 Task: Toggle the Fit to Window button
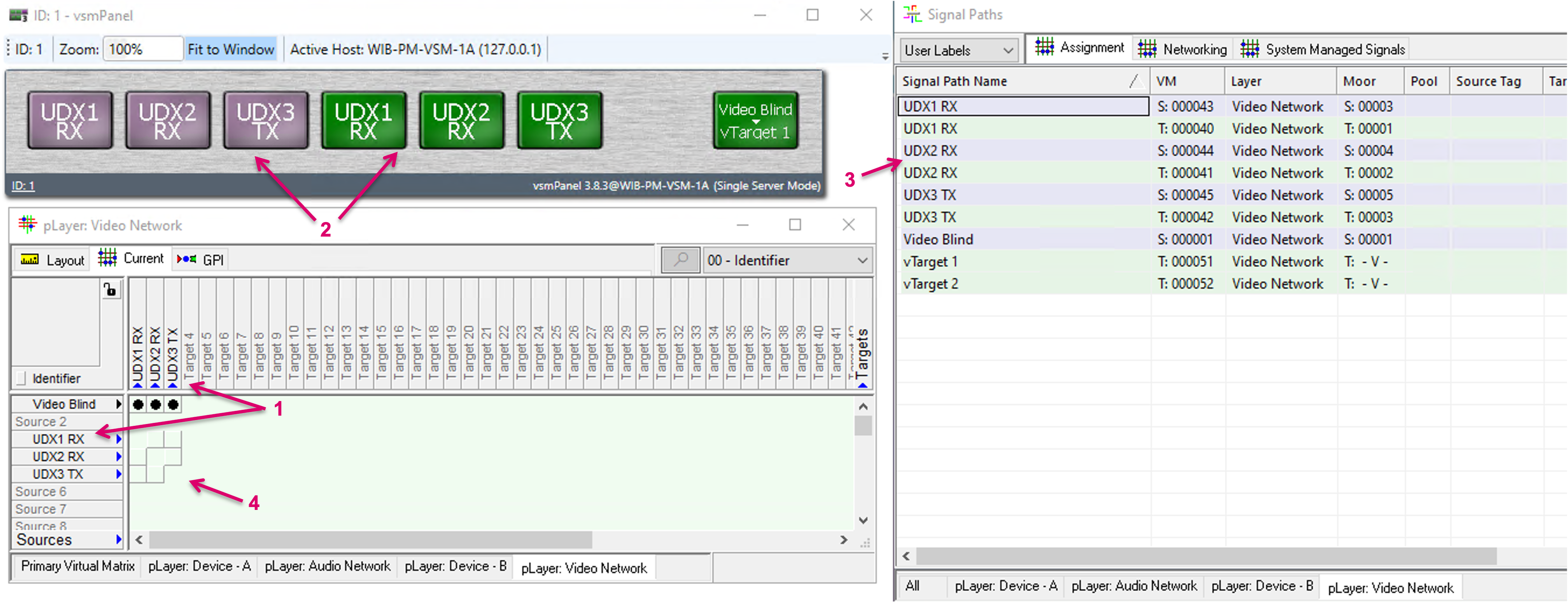point(231,49)
